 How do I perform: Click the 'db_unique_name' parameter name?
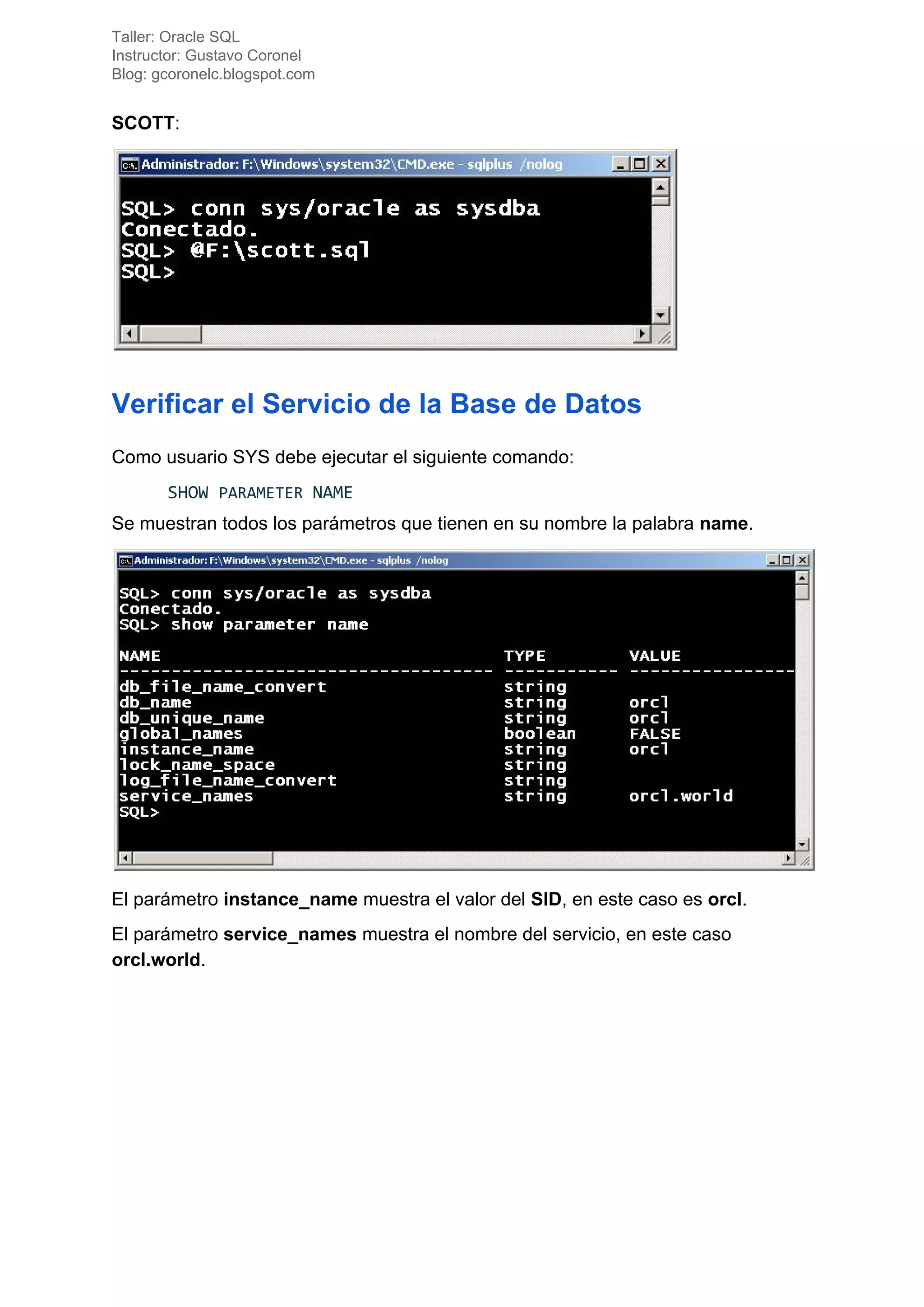tap(191, 718)
